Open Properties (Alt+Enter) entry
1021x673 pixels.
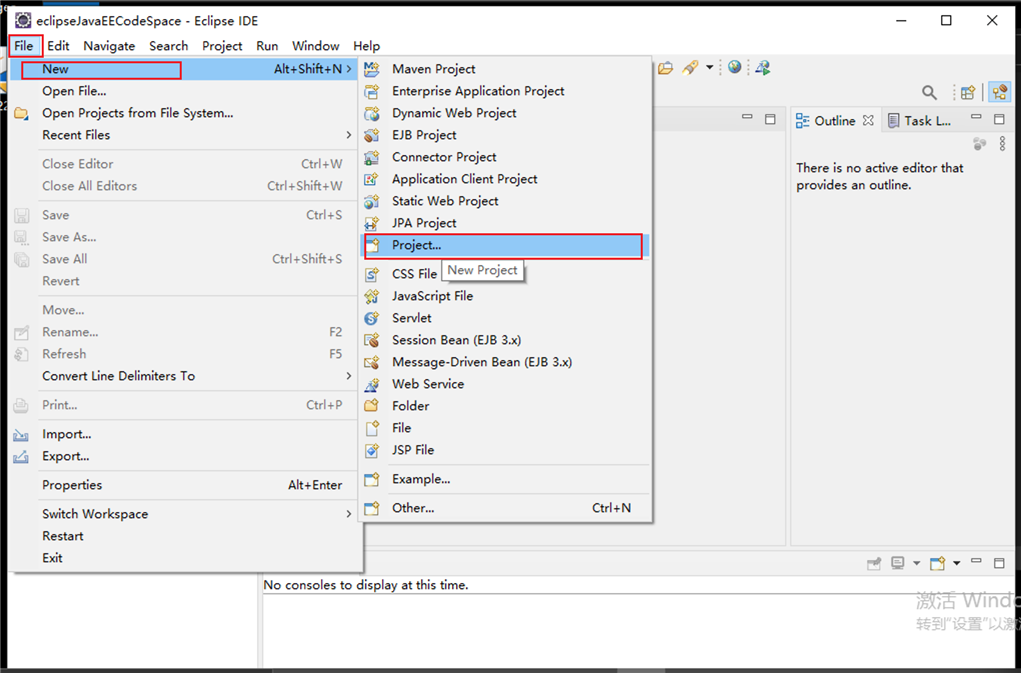coord(184,485)
